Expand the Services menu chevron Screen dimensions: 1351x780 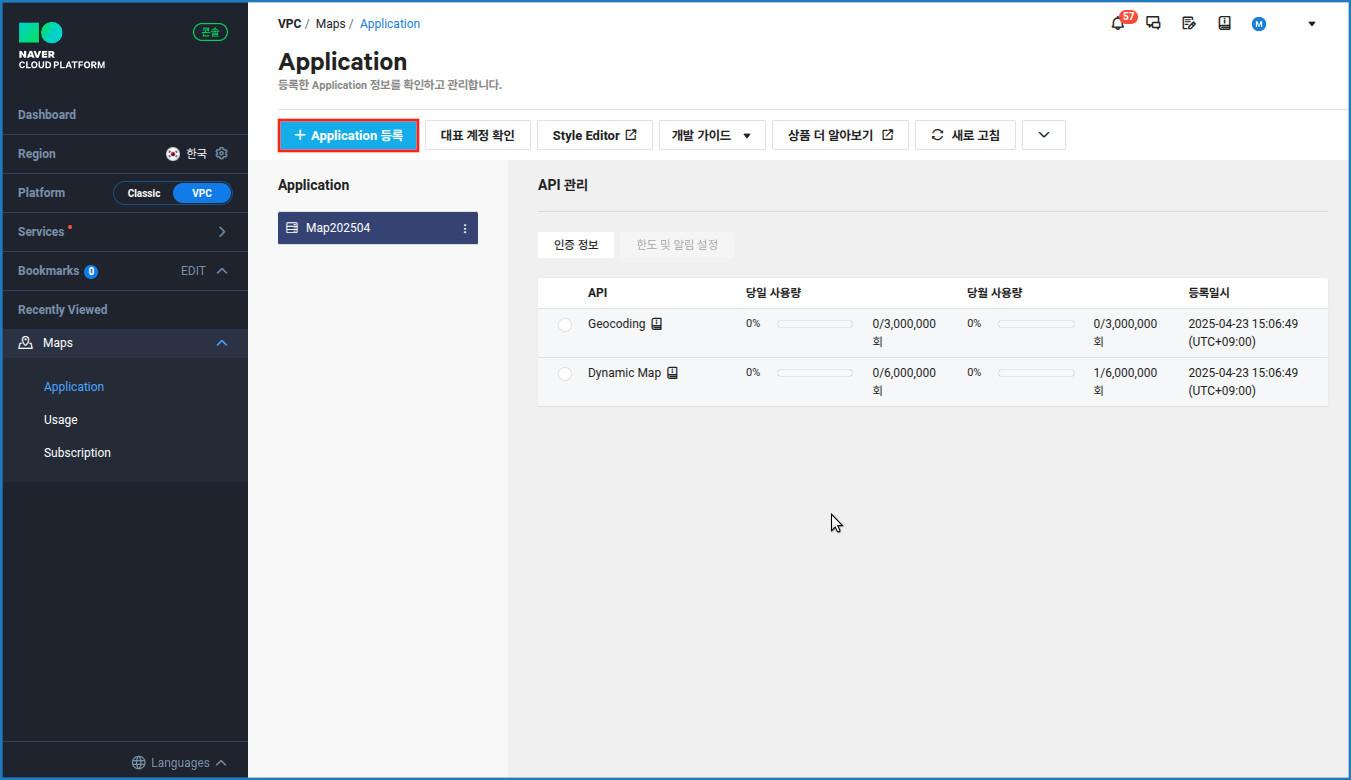click(x=222, y=232)
